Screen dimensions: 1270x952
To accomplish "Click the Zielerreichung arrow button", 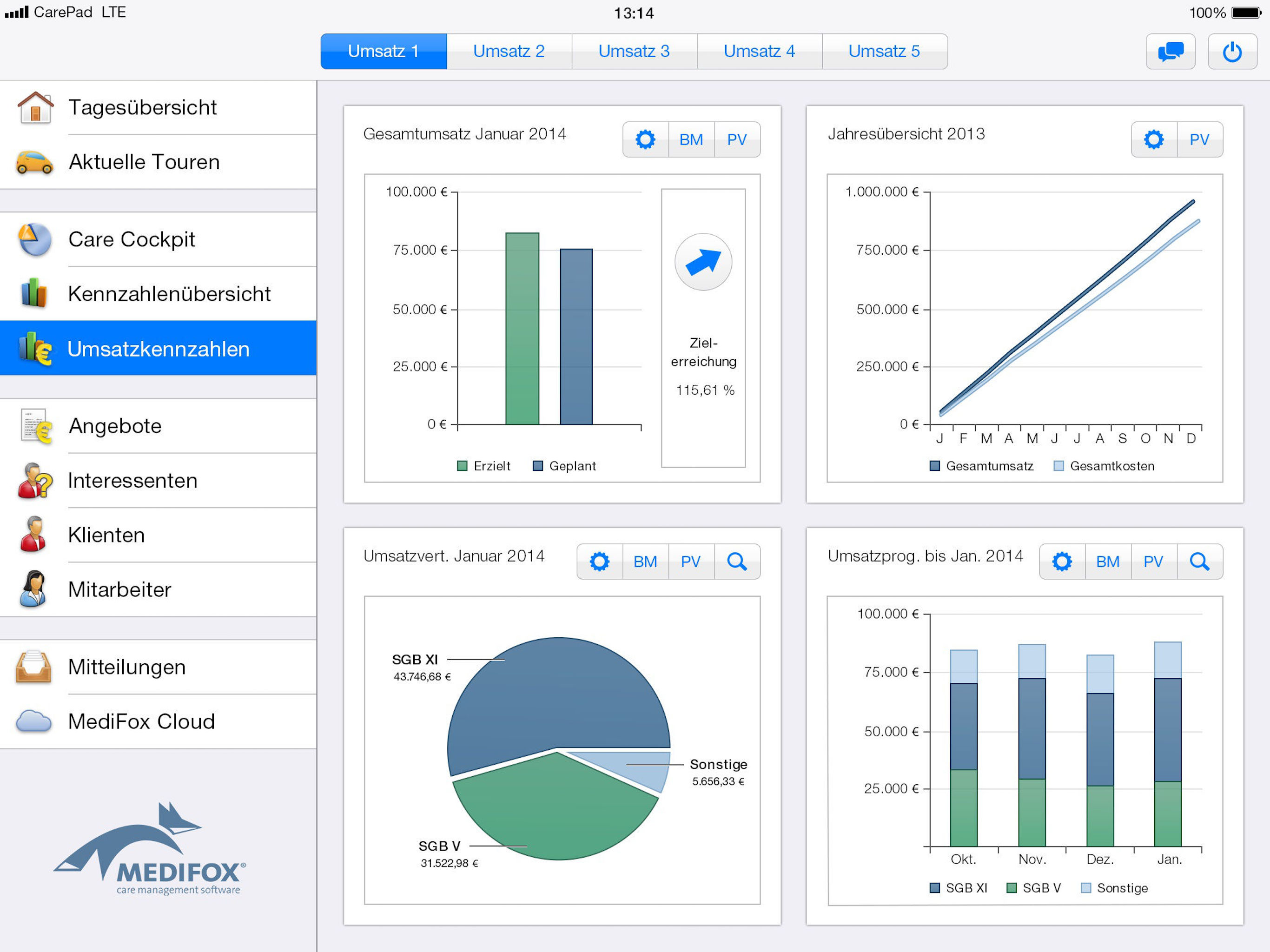I will pyautogui.click(x=703, y=262).
